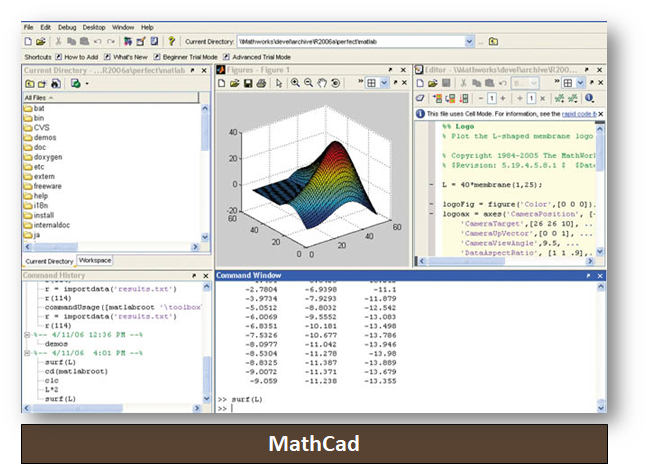Click the Evaluate Cell icon in Editor
Viewport: 649px width, 472px height.
coord(437,98)
